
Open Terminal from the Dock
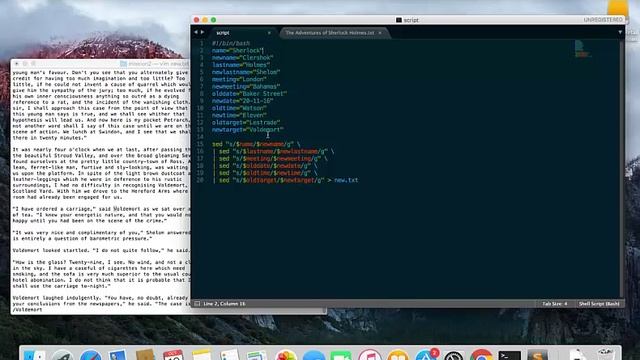[510, 355]
